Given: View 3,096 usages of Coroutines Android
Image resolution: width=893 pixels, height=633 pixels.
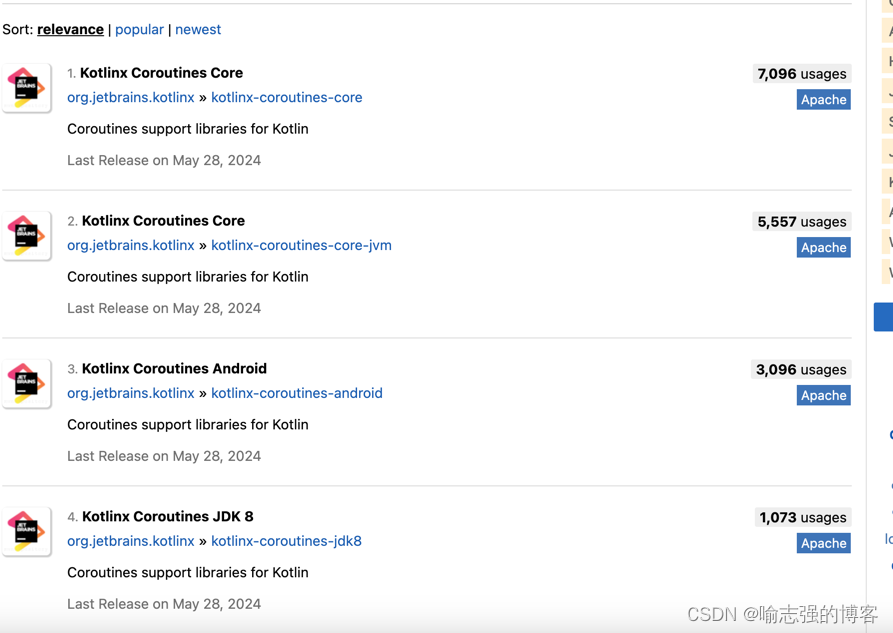Looking at the screenshot, I should pyautogui.click(x=801, y=370).
